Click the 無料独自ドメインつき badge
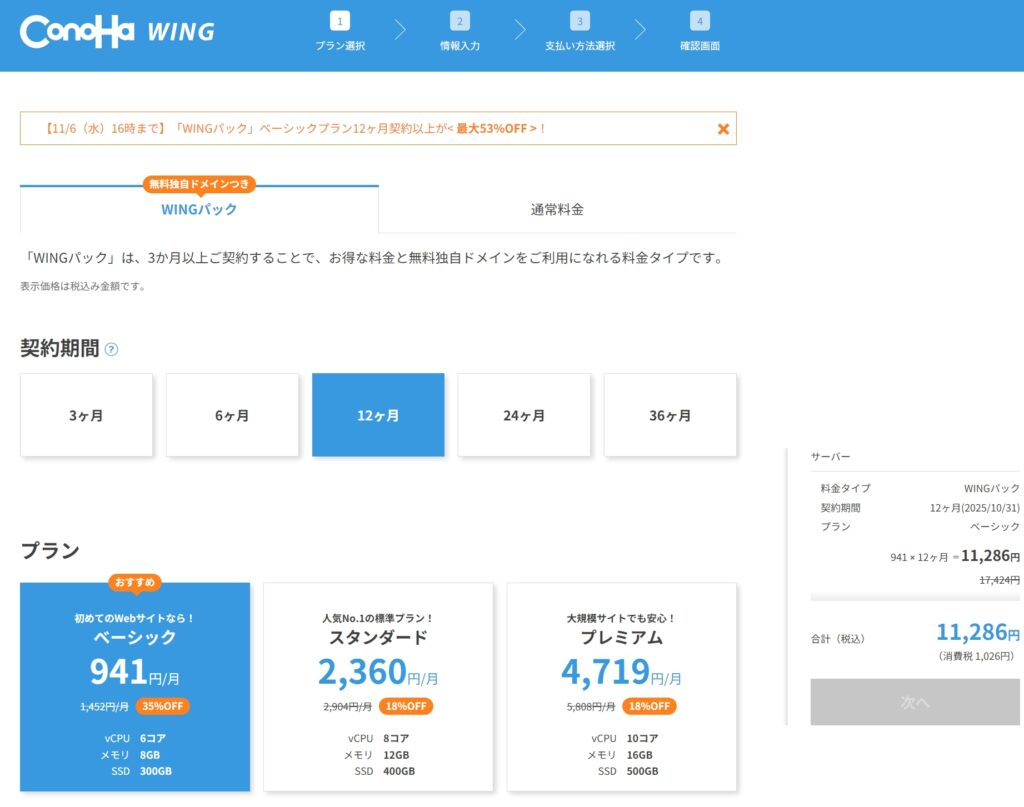Image resolution: width=1024 pixels, height=807 pixels. [199, 184]
